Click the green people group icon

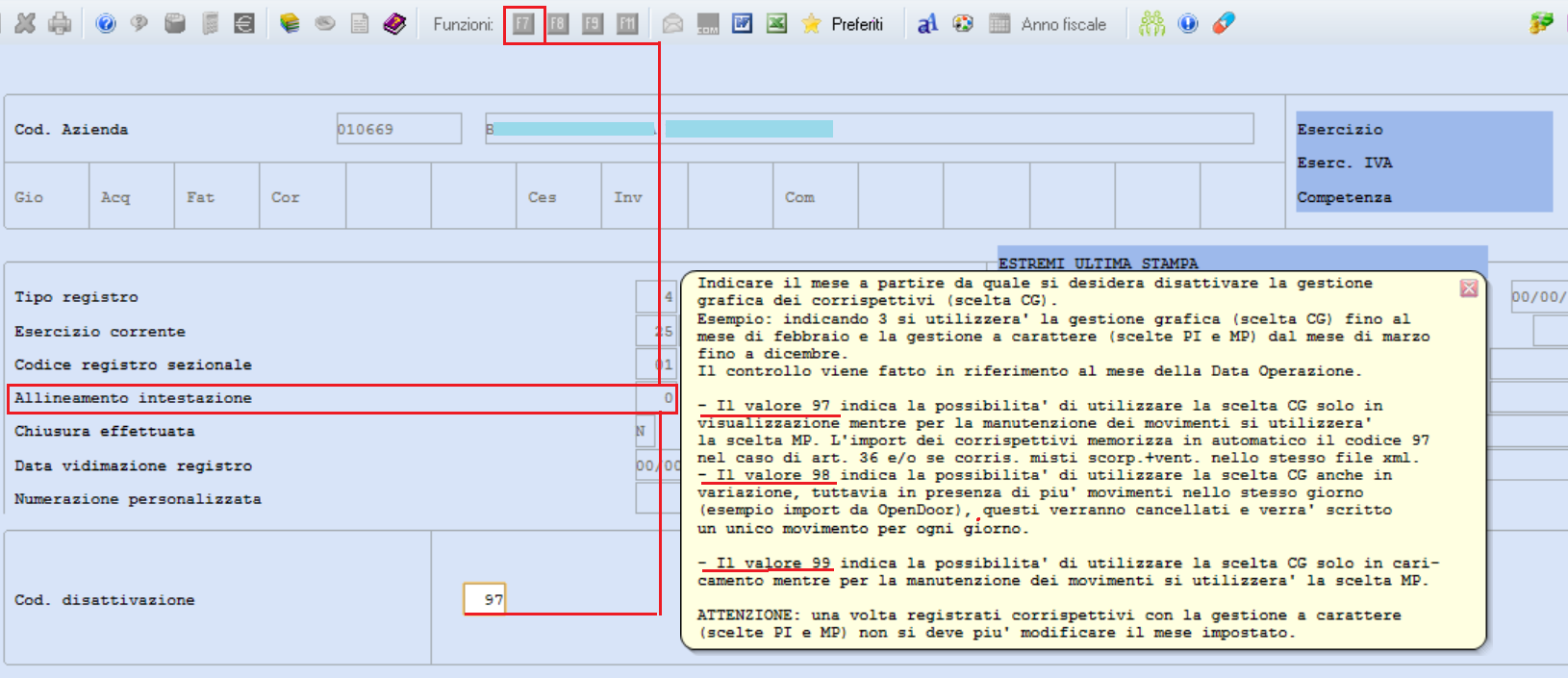click(x=1152, y=23)
